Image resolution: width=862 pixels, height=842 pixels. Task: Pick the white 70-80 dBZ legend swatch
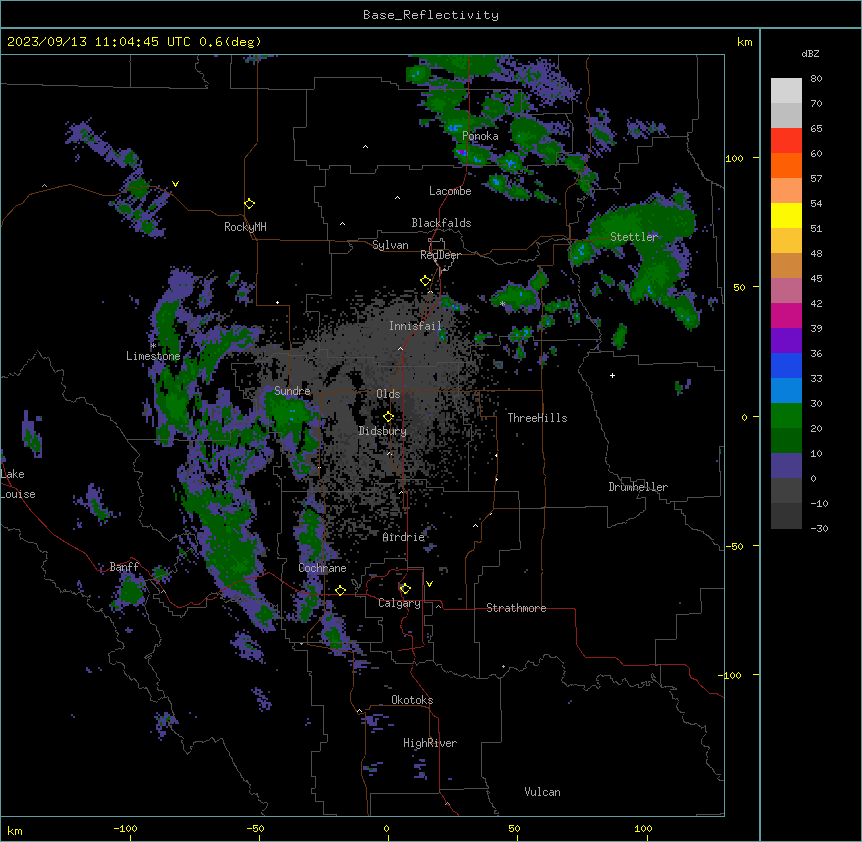pyautogui.click(x=786, y=91)
